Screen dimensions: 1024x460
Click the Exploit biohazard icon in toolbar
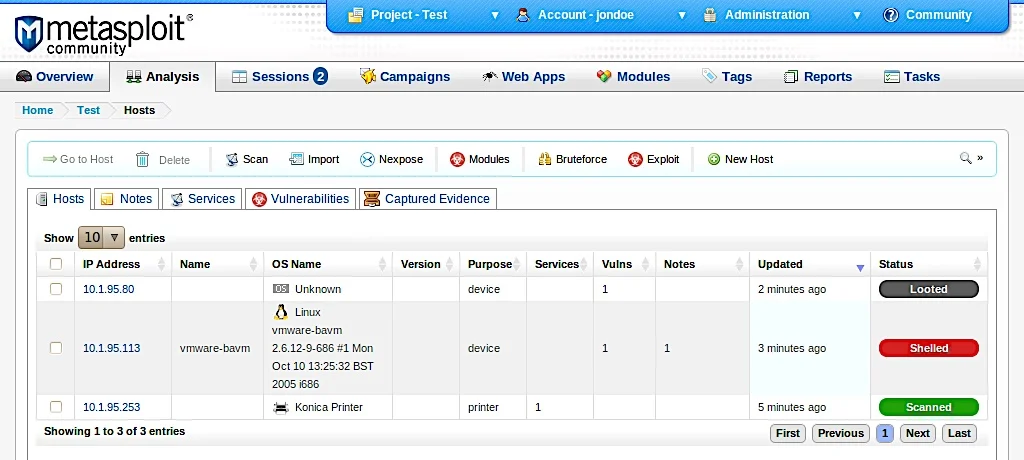(635, 159)
